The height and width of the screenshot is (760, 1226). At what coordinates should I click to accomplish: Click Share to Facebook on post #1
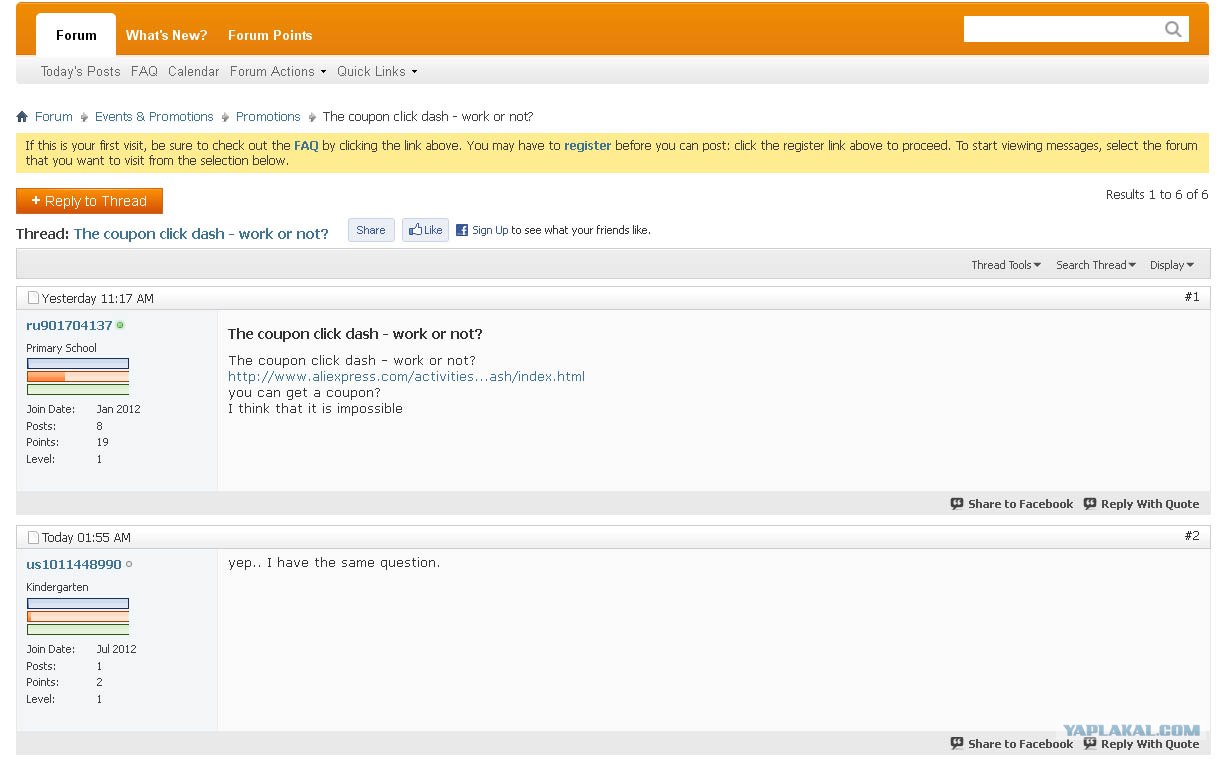pyautogui.click(x=1011, y=504)
